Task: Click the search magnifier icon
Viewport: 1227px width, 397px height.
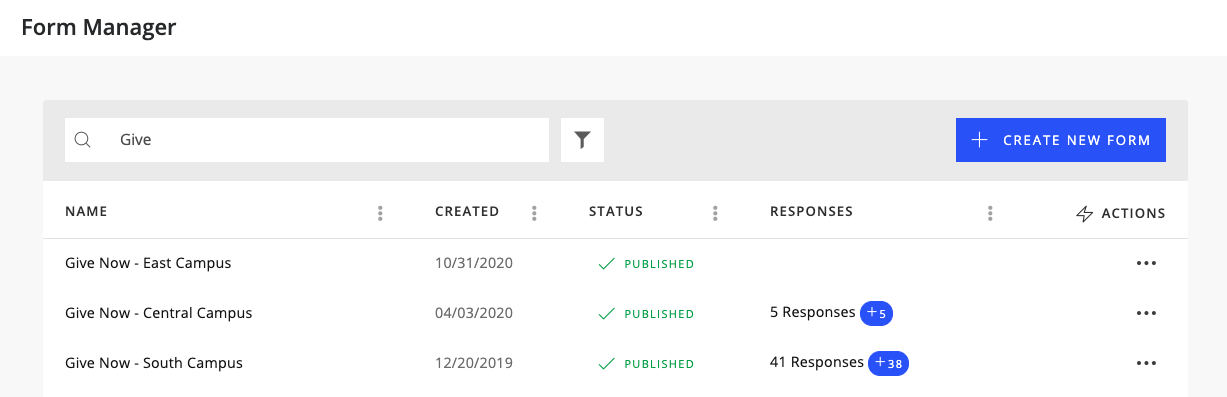Action: tap(83, 140)
